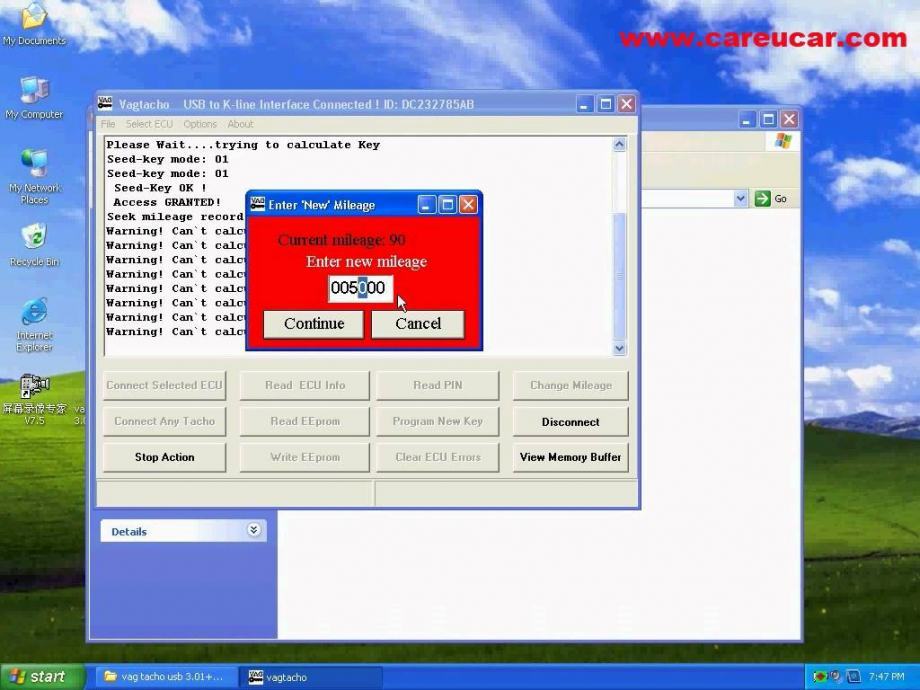Viewport: 920px width, 690px height.
Task: Click the 'Seed-Key OK !' log line
Action: (x=160, y=188)
